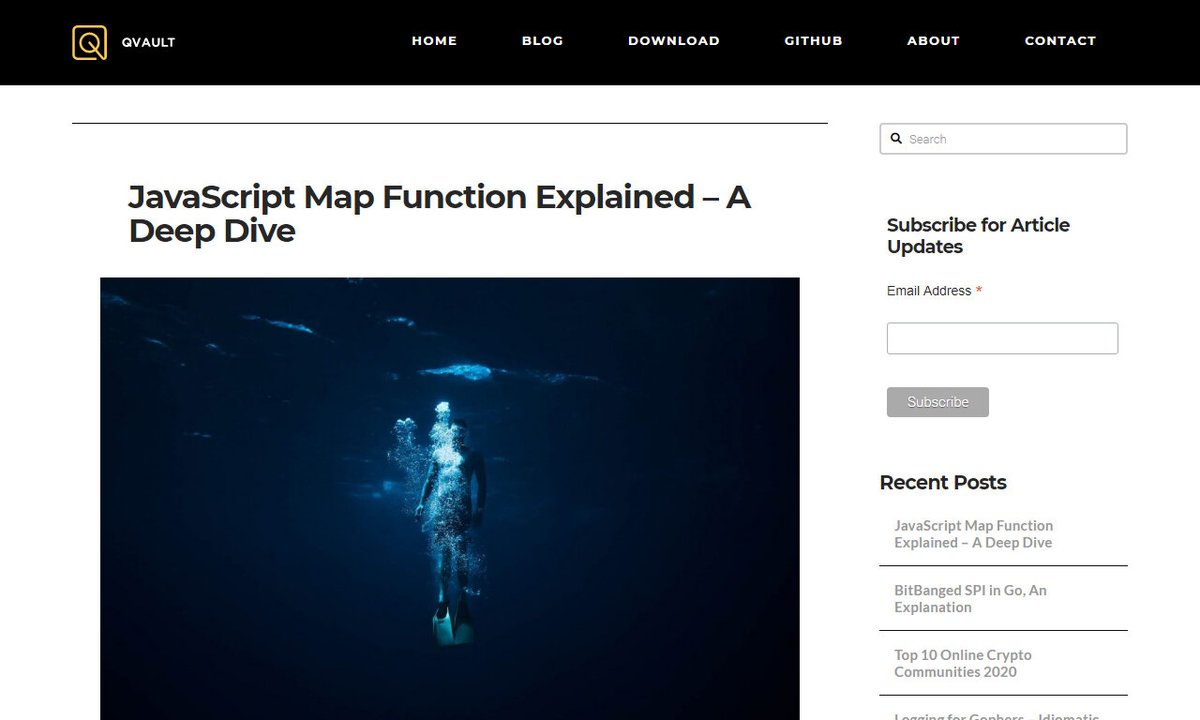Visit the GitHub menu link
This screenshot has height=720, width=1200.
click(x=813, y=41)
